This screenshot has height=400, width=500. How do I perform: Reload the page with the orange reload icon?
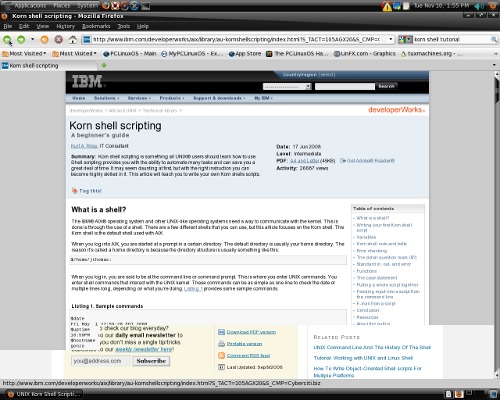point(44,40)
